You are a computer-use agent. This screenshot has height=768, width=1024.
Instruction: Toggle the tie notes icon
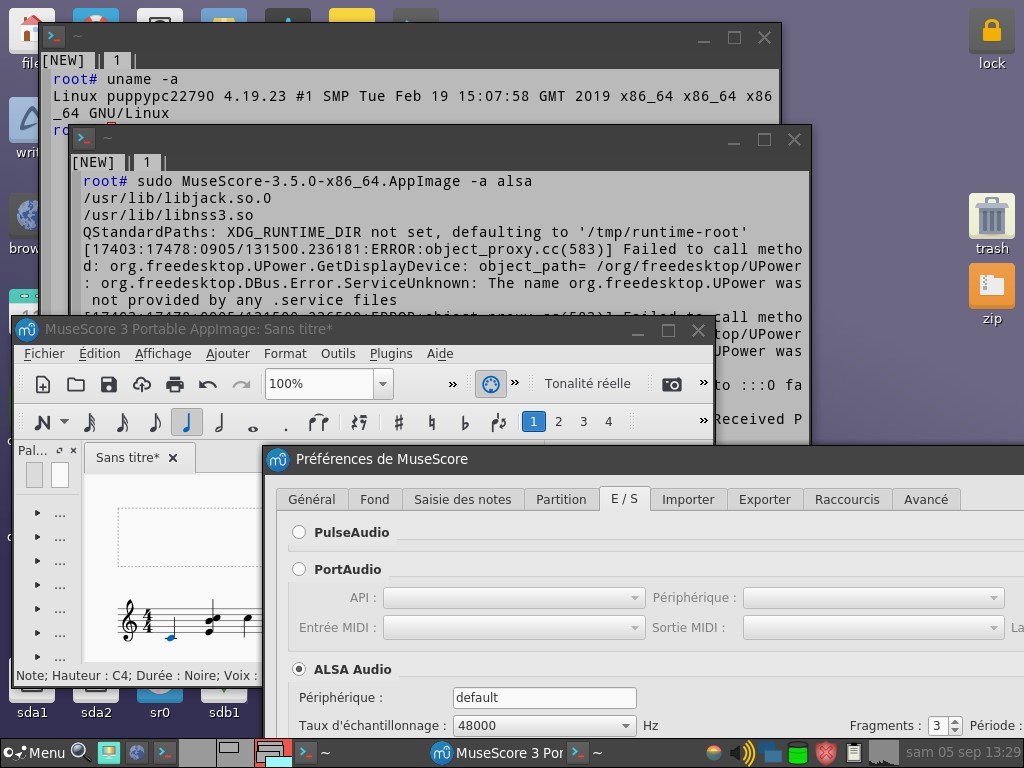click(x=318, y=422)
